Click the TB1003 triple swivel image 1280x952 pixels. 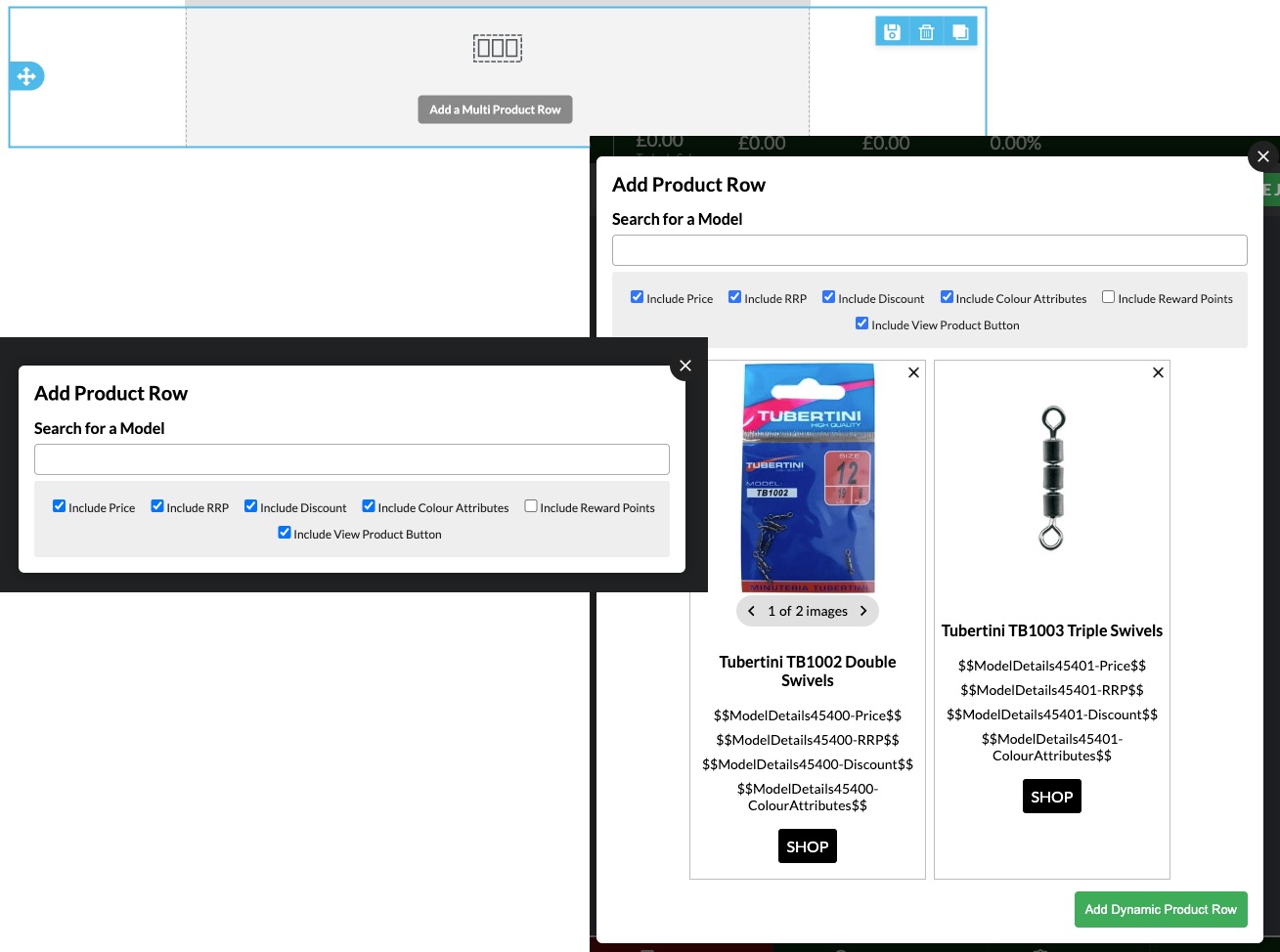pyautogui.click(x=1052, y=478)
